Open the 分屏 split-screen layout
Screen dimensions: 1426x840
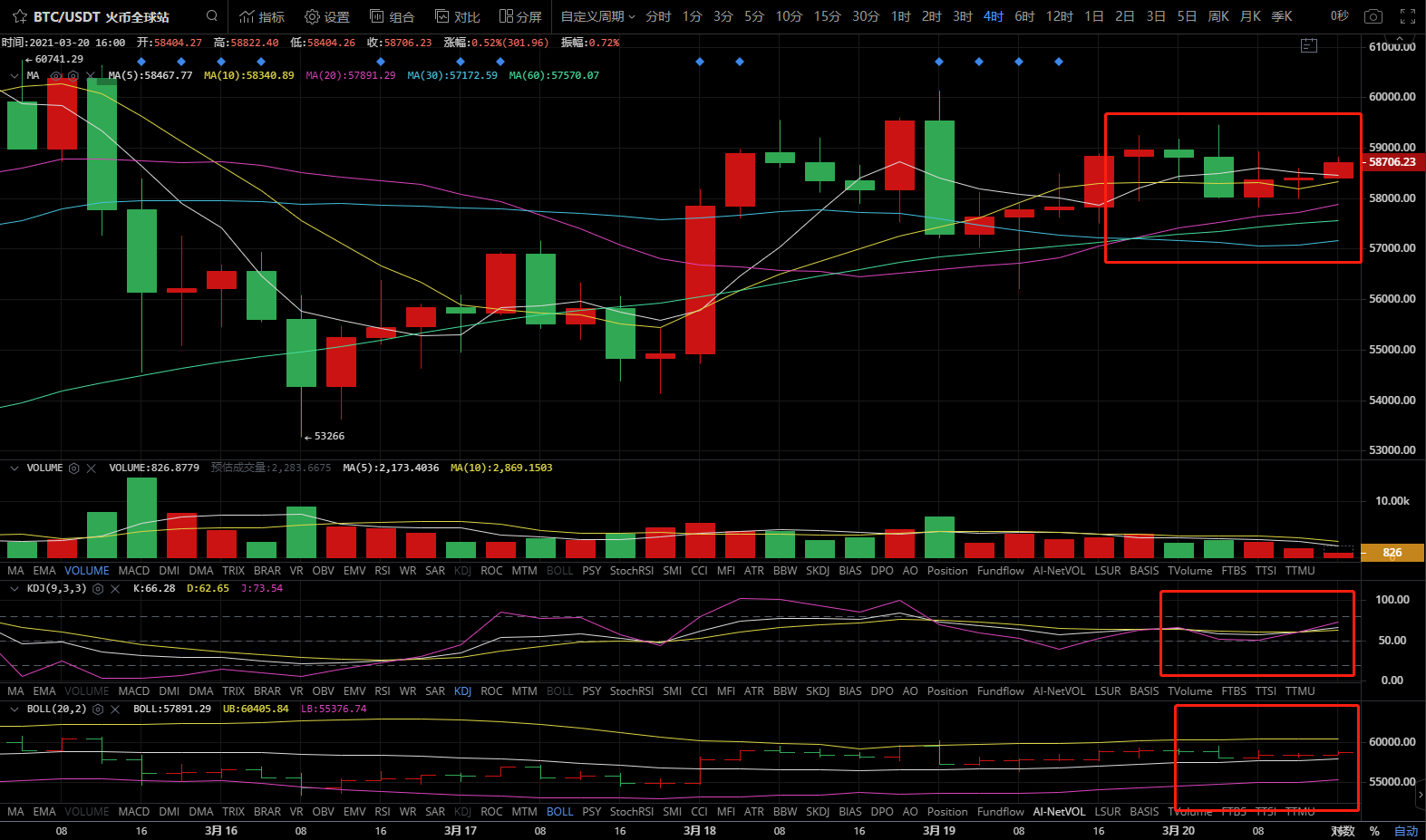click(x=520, y=16)
